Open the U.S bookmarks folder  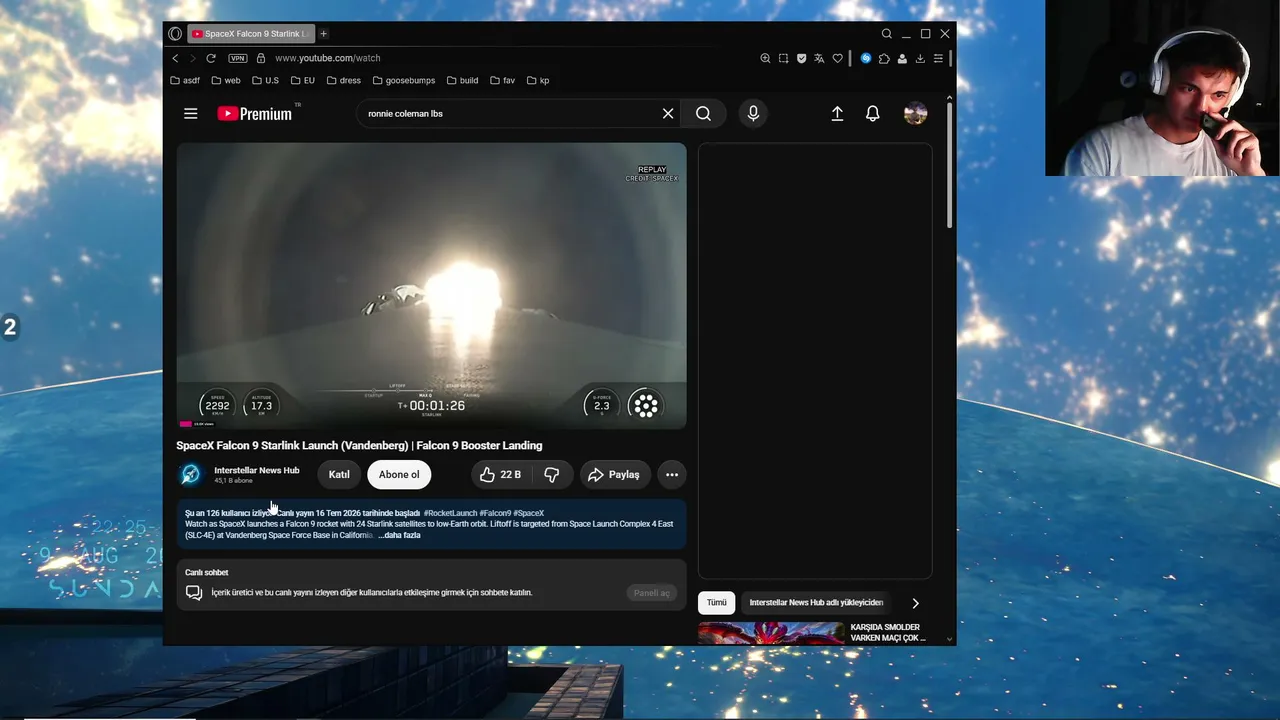(x=265, y=80)
